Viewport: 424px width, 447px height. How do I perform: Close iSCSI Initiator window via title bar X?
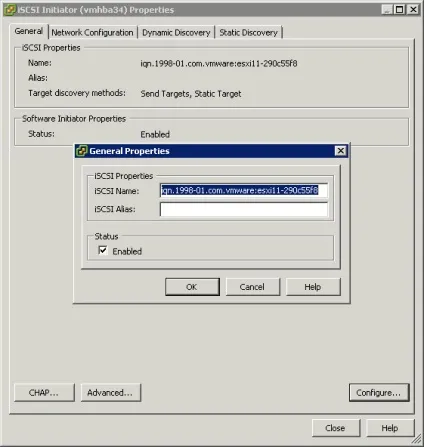point(413,10)
